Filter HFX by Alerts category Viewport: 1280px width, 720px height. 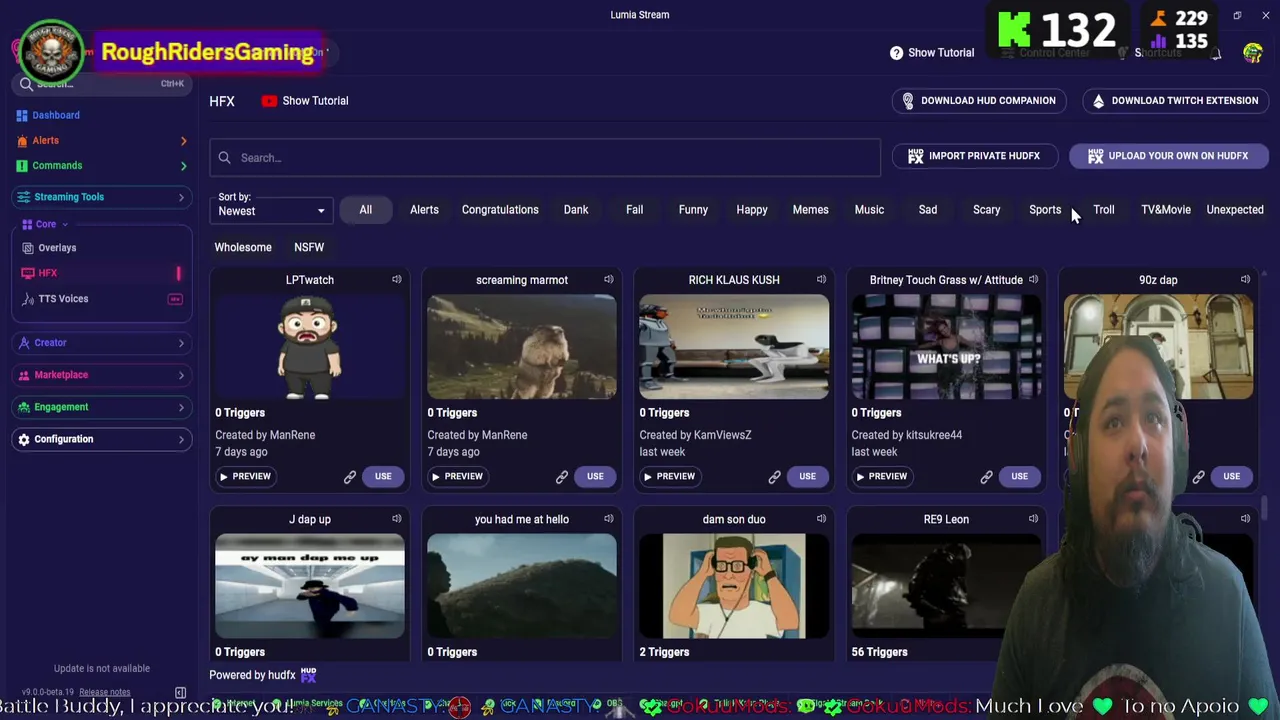(424, 210)
